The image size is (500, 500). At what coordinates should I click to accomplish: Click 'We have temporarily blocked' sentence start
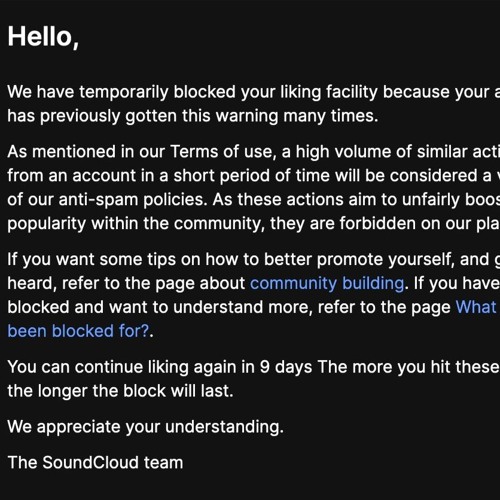tap(122, 92)
